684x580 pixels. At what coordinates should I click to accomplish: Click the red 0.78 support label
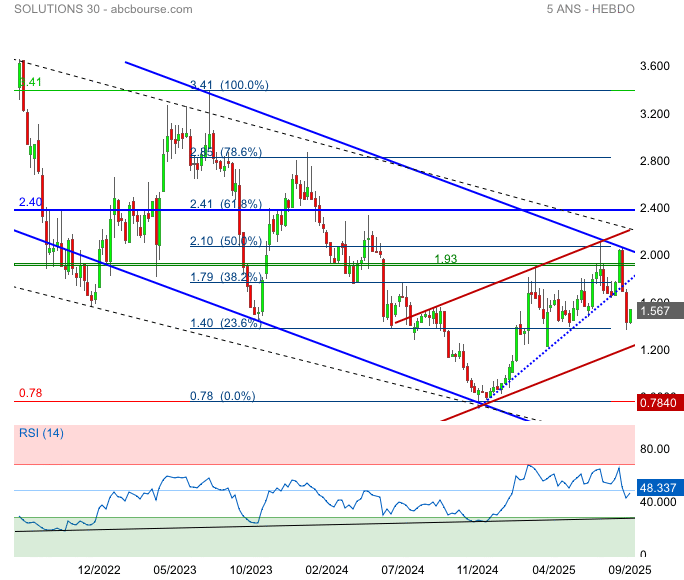(31, 393)
